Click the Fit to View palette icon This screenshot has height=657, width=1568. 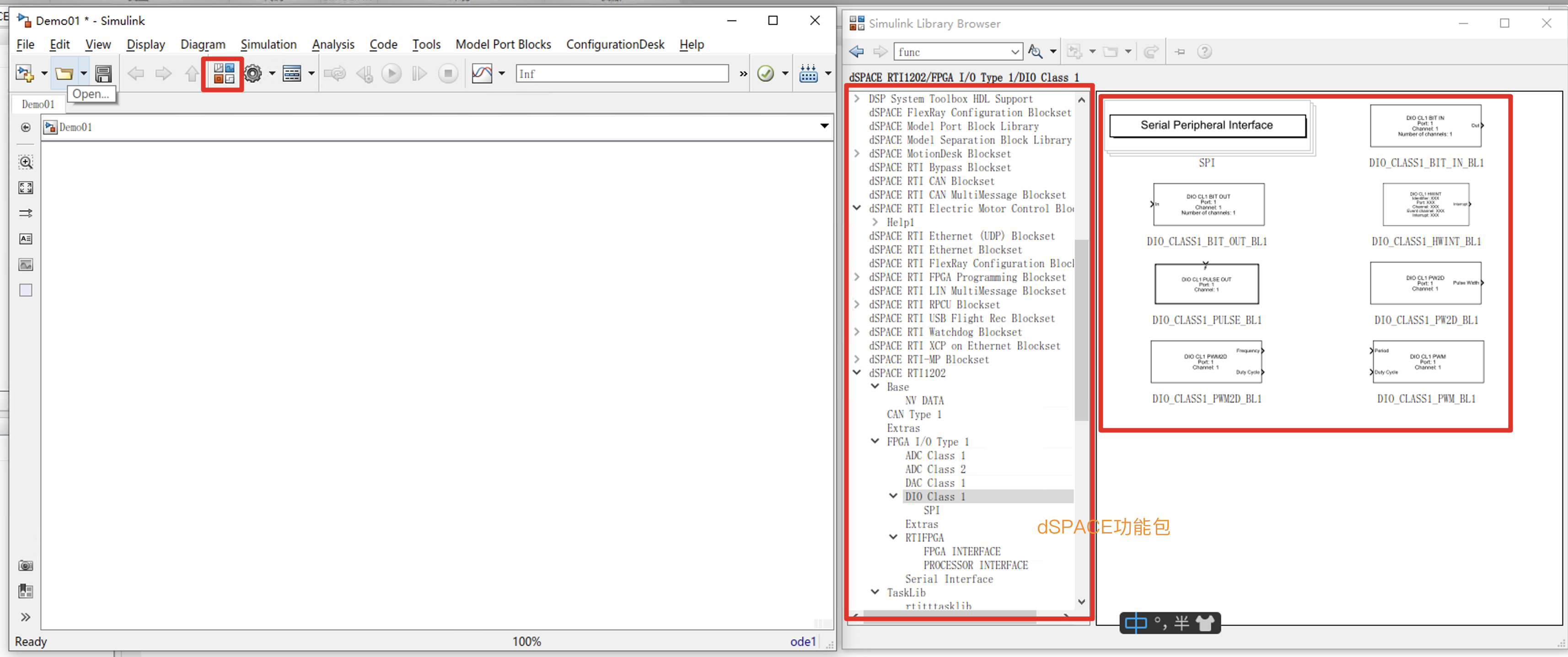(26, 188)
